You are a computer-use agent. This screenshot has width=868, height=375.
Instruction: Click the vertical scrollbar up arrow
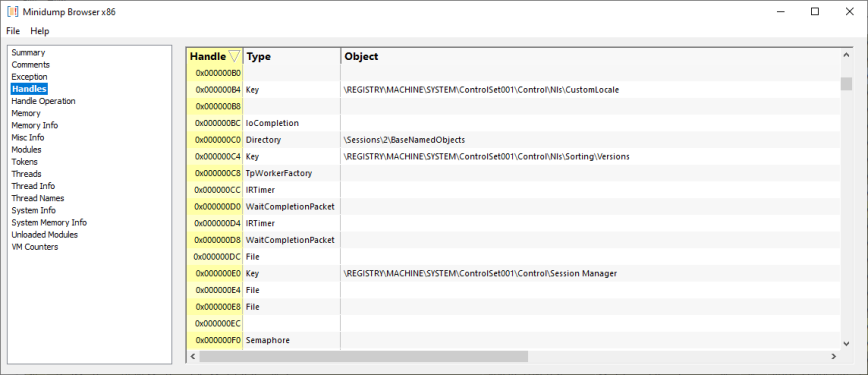point(846,55)
